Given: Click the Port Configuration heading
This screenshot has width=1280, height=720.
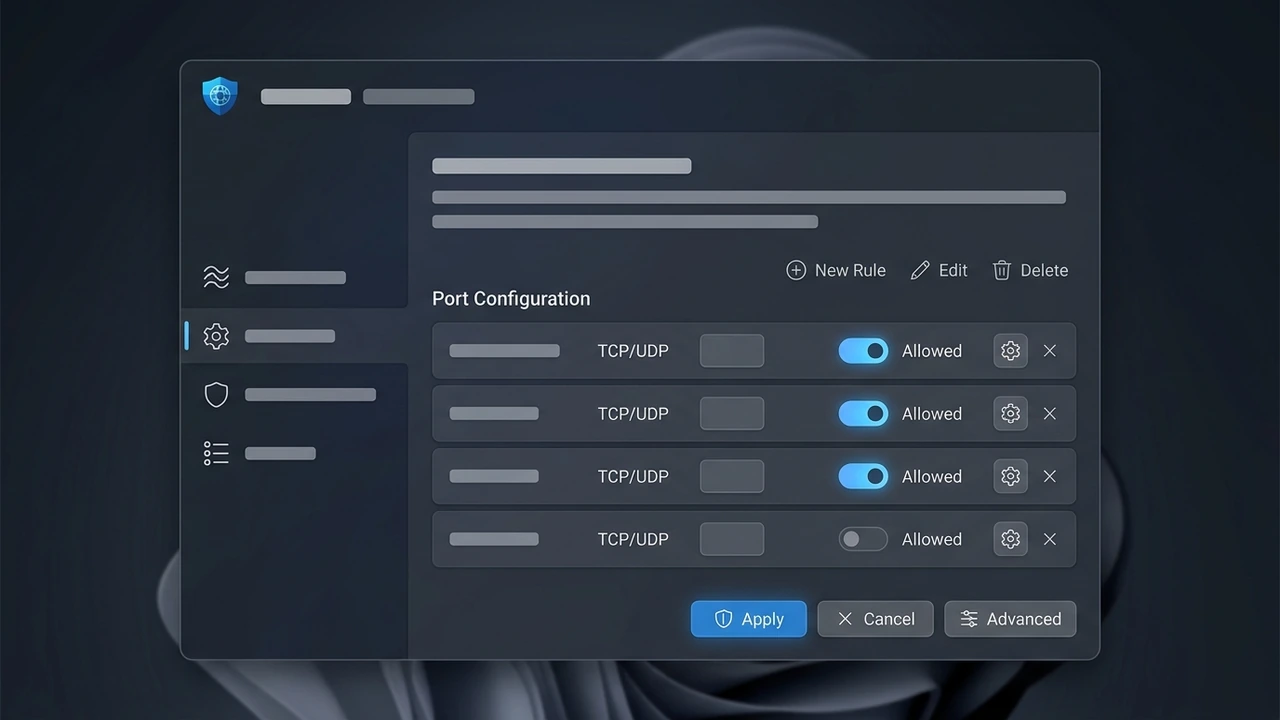Looking at the screenshot, I should coord(511,299).
